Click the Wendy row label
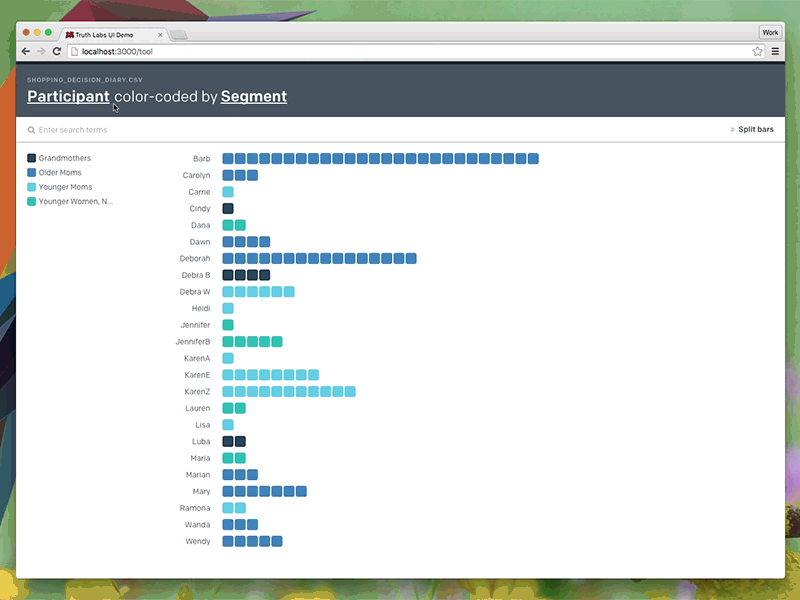 [198, 541]
